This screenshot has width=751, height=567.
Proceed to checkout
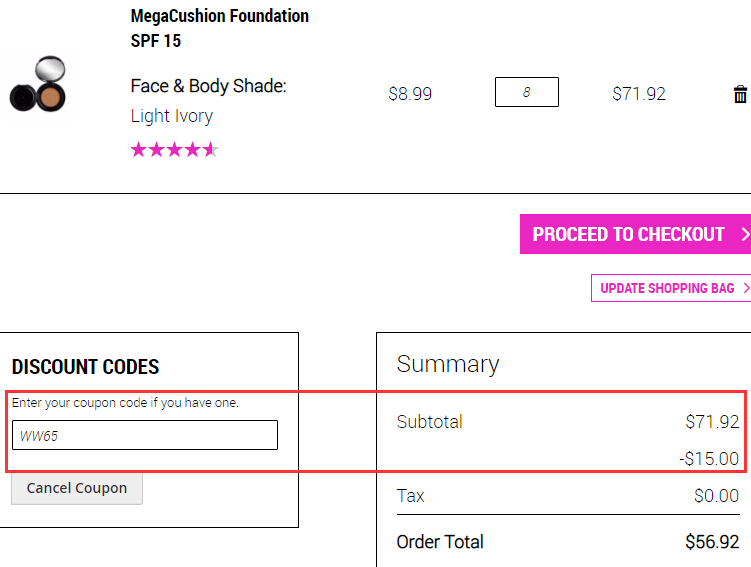[635, 234]
